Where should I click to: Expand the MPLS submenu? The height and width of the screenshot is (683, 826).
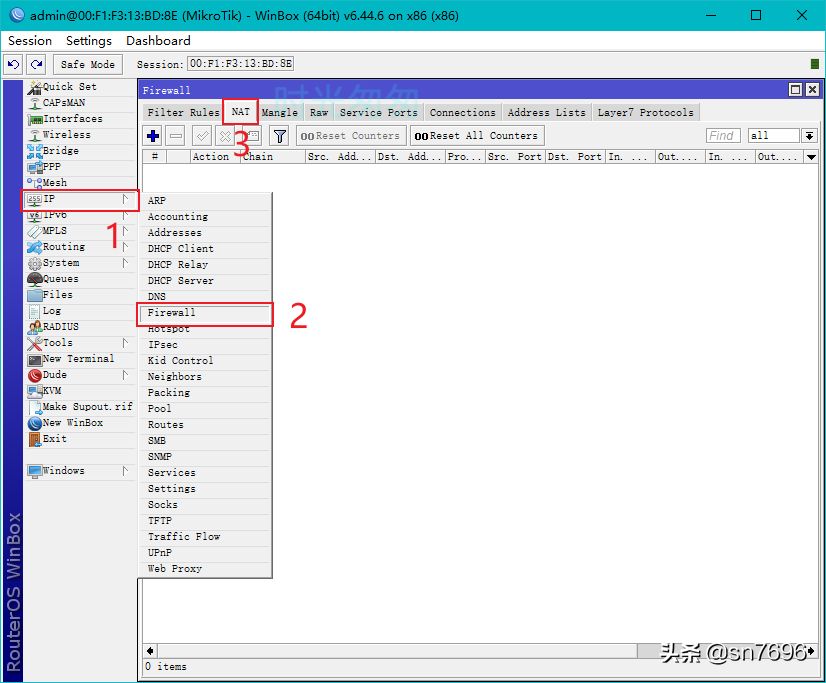click(80, 231)
